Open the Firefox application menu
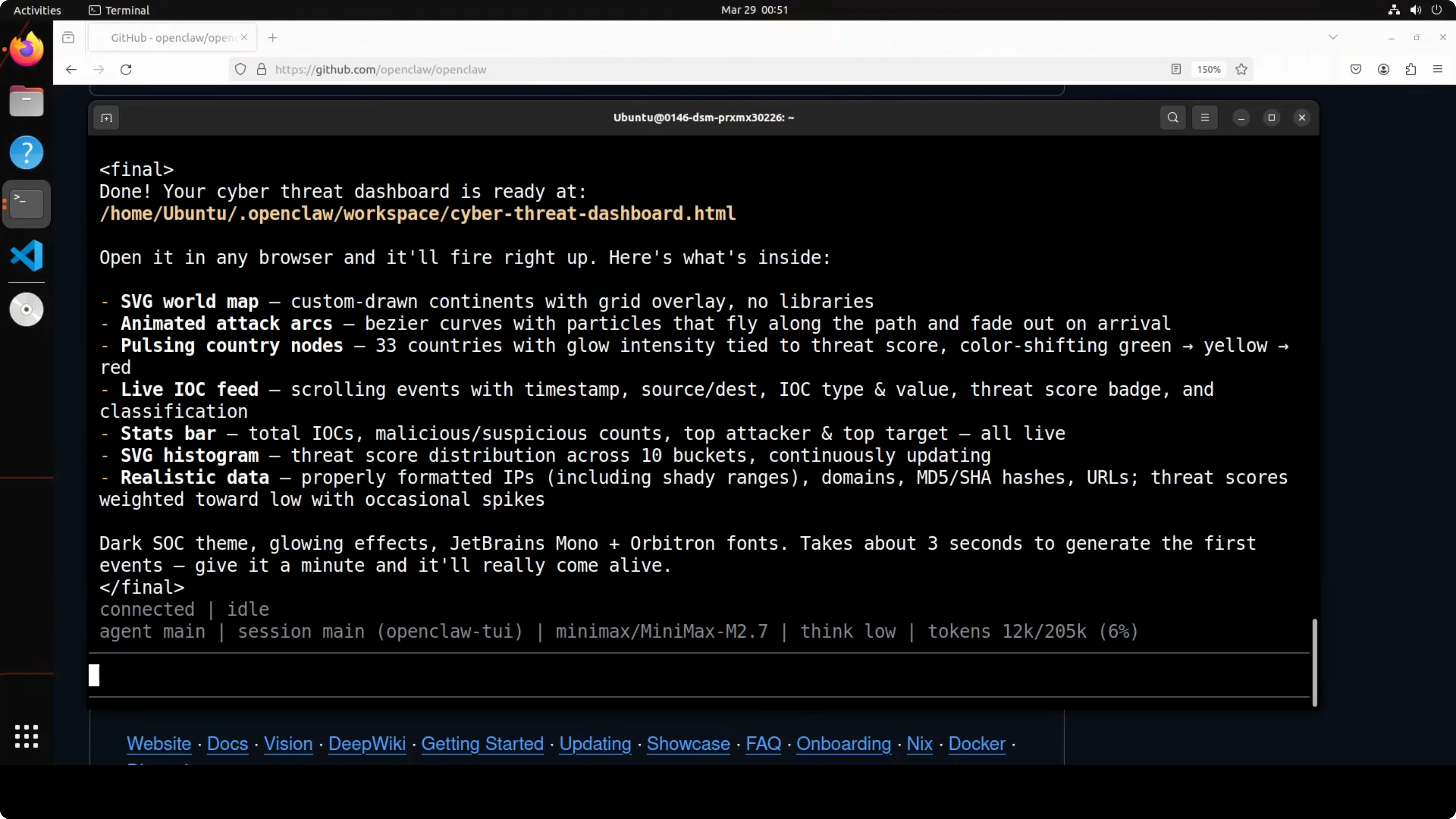 point(1438,70)
